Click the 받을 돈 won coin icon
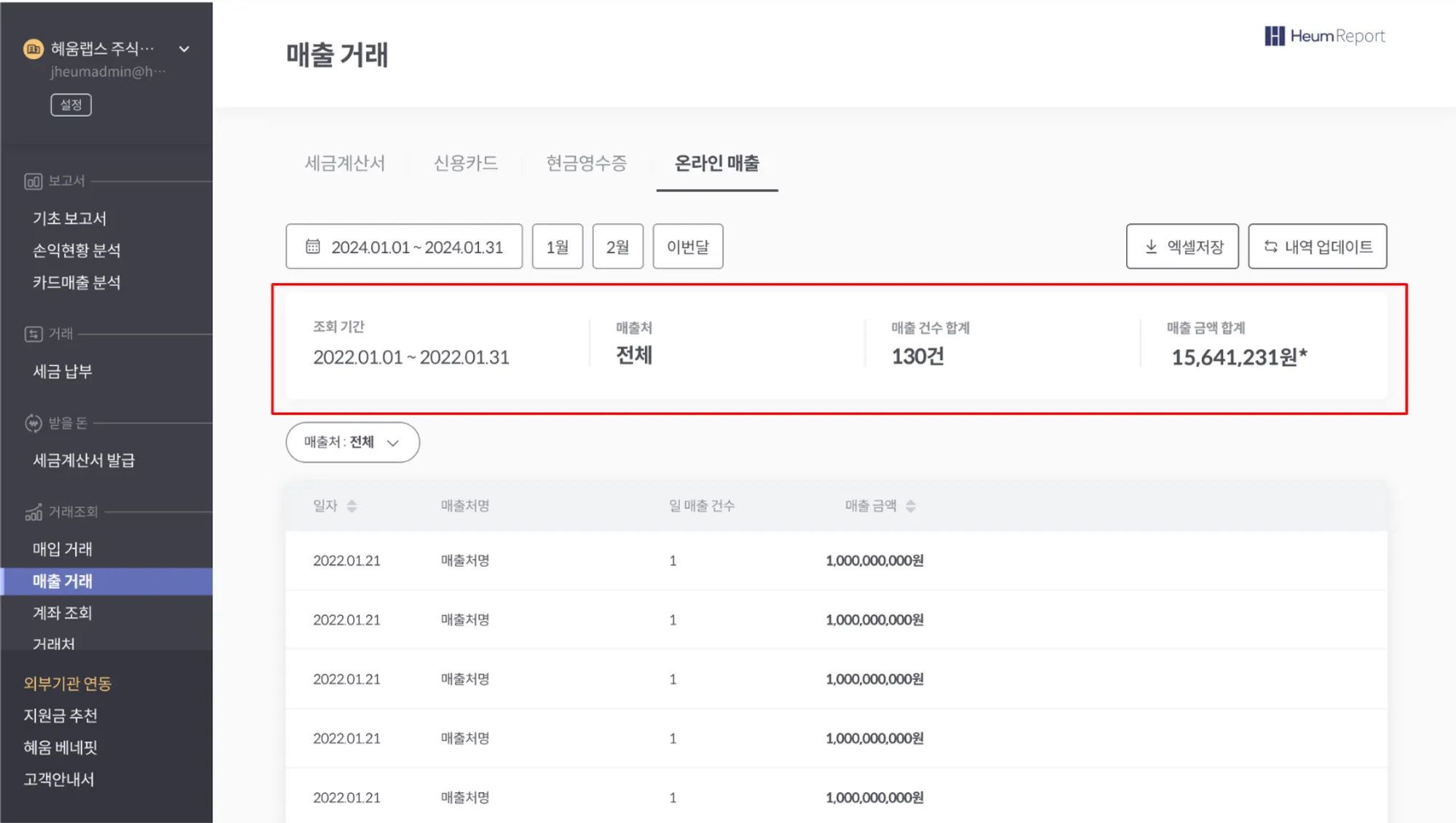The height and width of the screenshot is (823, 1456). tap(33, 423)
